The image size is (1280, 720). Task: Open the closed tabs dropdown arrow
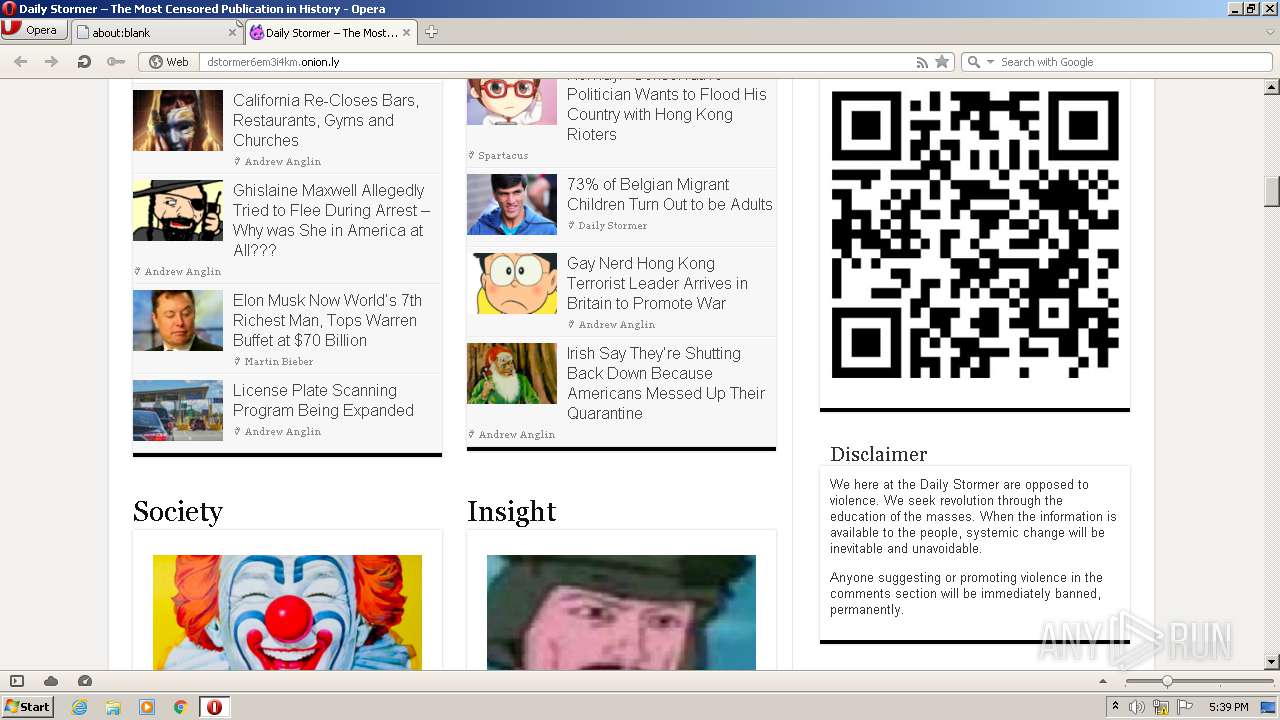click(1270, 32)
